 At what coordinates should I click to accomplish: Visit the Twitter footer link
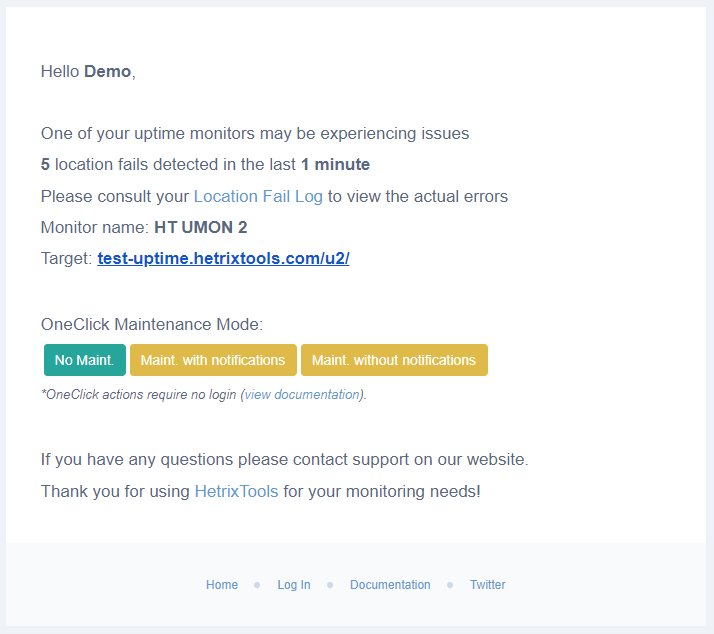coord(488,585)
